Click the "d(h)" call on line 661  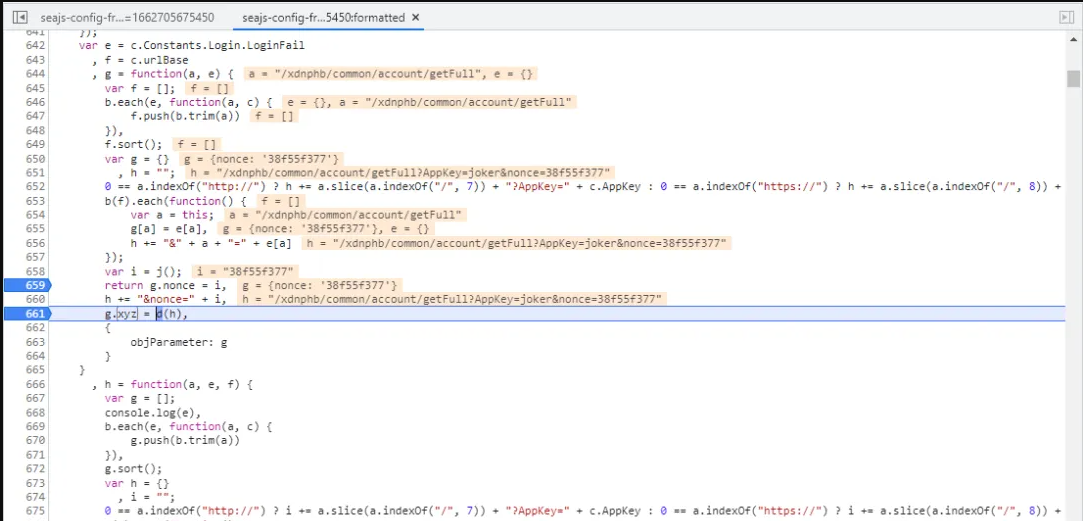(170, 314)
